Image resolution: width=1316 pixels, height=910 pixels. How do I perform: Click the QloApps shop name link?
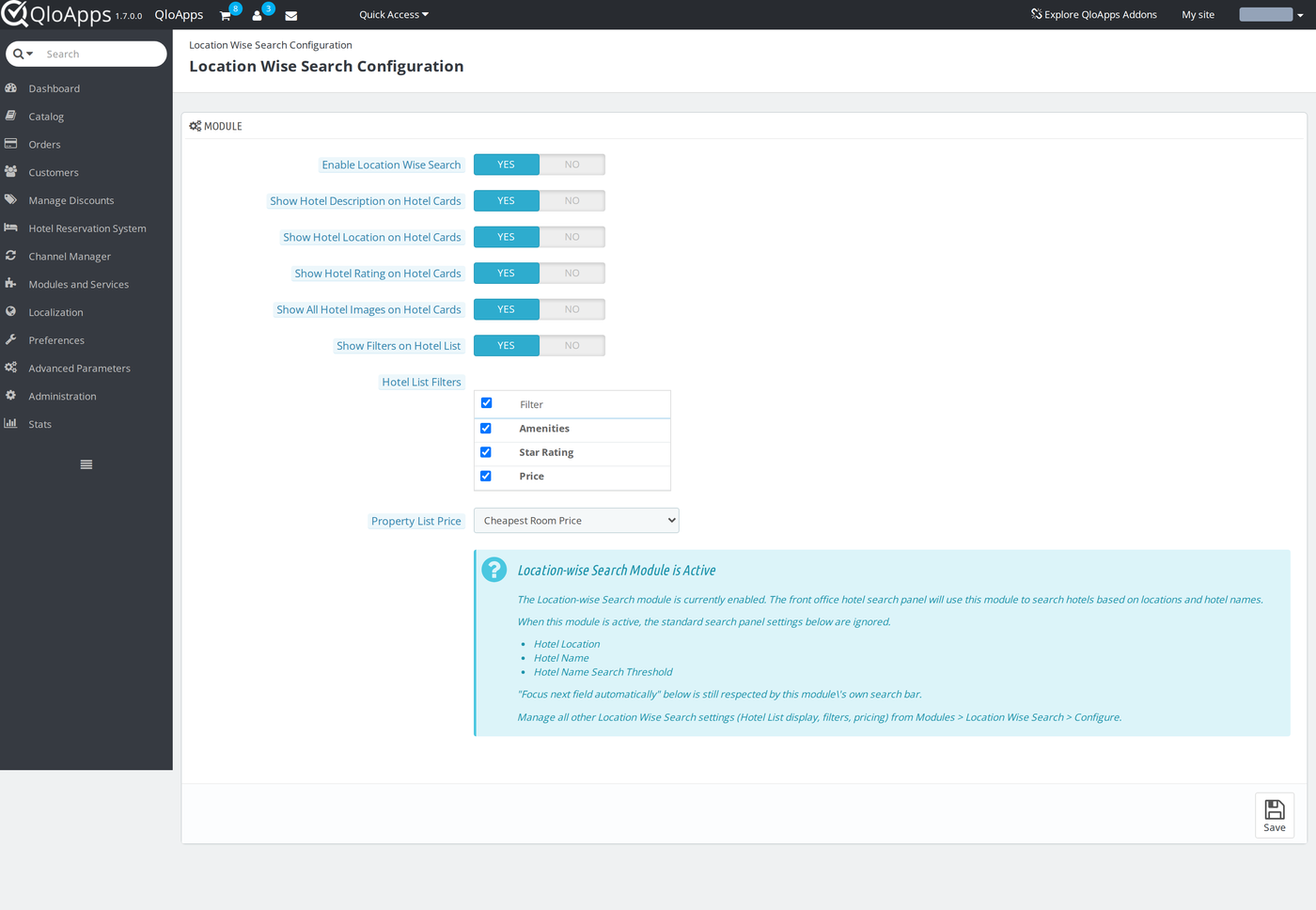point(179,15)
